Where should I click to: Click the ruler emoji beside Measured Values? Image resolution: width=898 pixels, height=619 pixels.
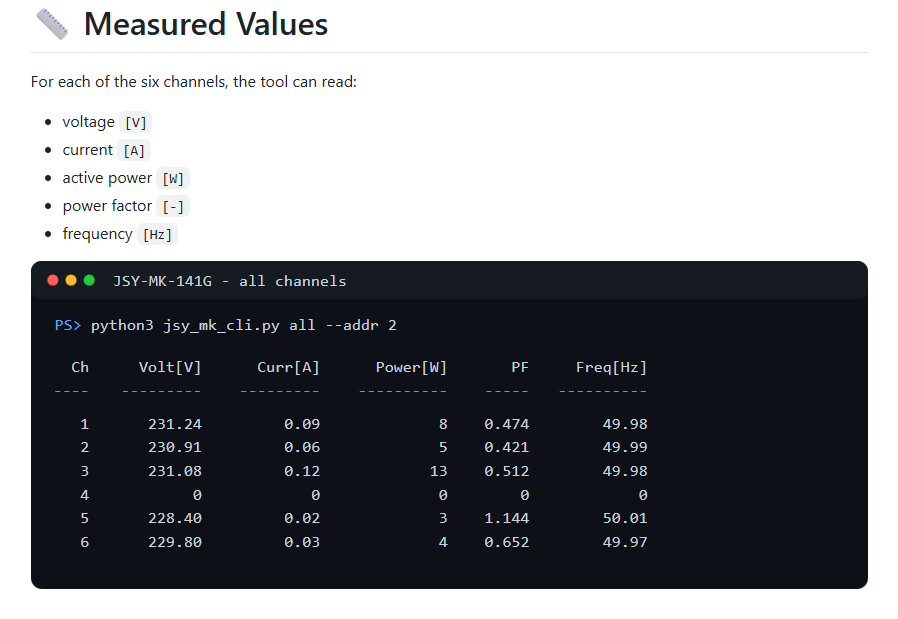(x=52, y=24)
